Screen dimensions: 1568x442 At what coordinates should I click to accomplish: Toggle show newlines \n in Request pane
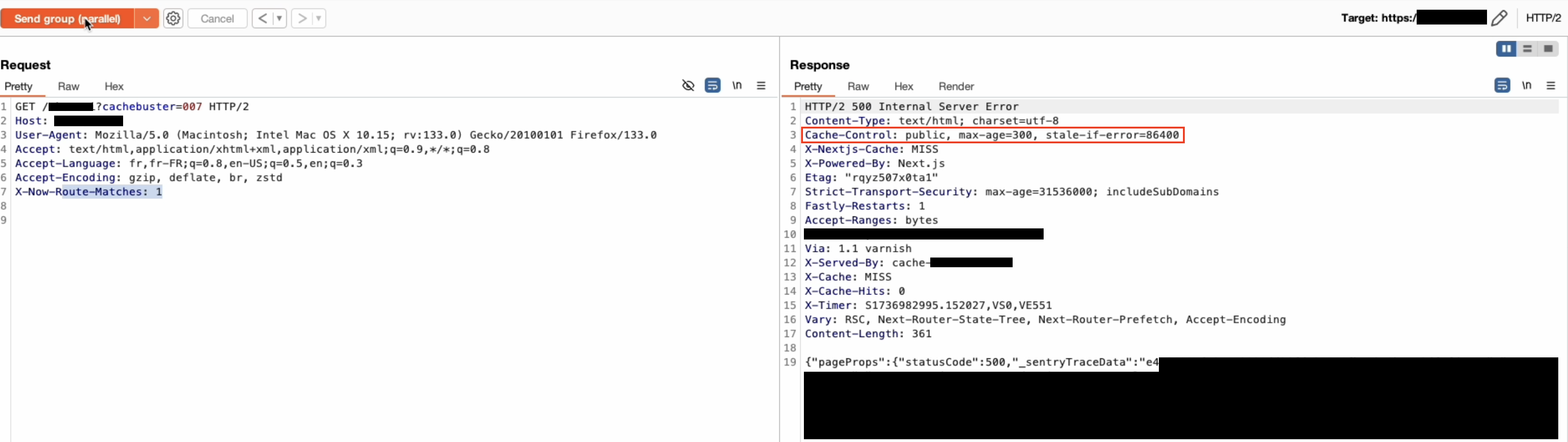coord(737,86)
